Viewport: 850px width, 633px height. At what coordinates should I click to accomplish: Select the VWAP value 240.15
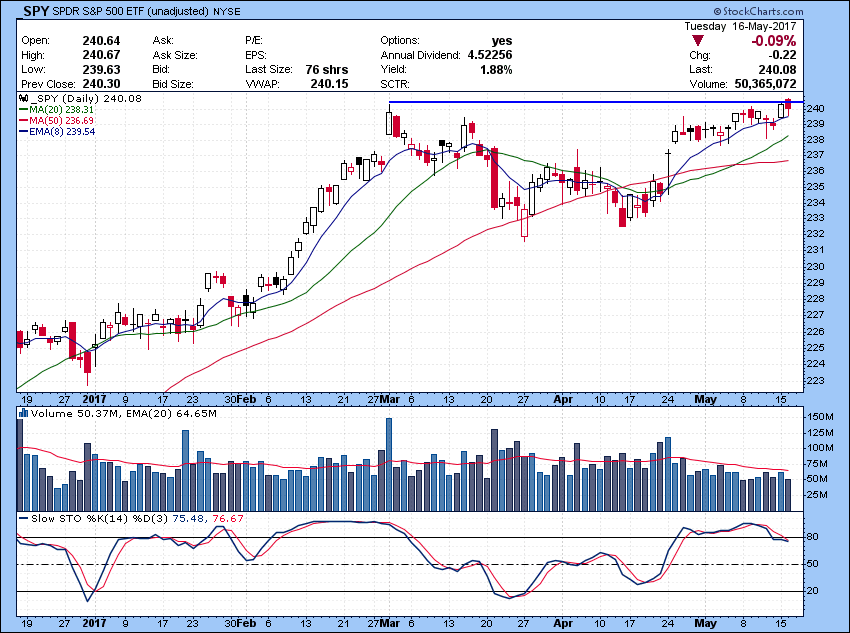330,84
